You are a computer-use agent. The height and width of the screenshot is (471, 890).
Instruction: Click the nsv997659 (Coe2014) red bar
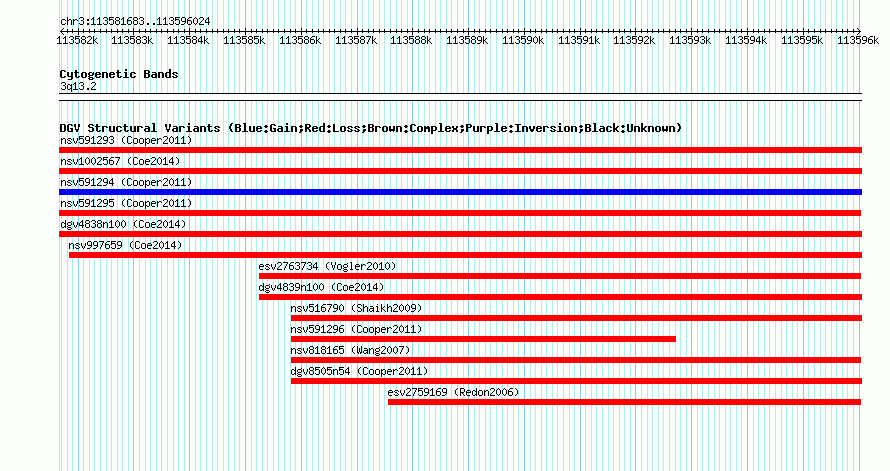click(x=465, y=255)
